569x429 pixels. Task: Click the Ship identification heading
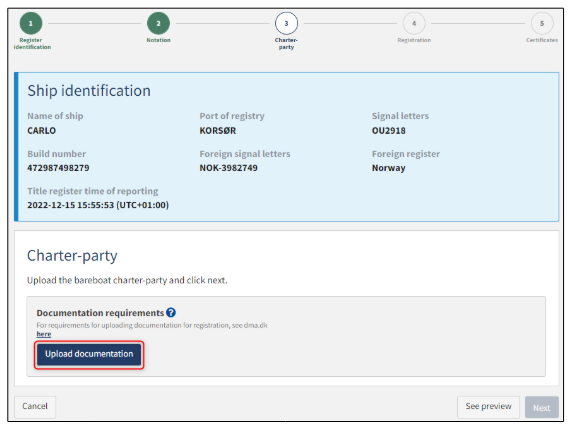[x=89, y=91]
